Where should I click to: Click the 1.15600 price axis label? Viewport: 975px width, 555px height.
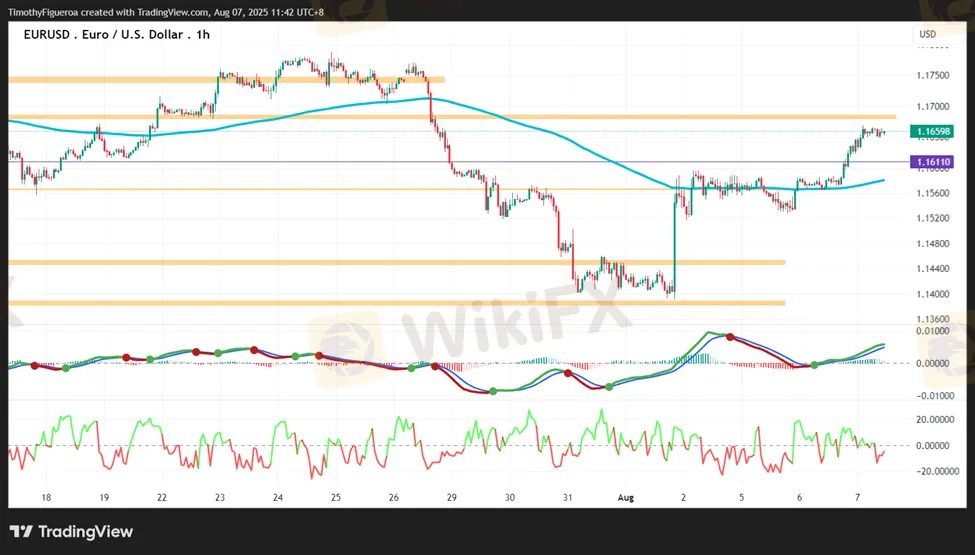pyautogui.click(x=933, y=193)
